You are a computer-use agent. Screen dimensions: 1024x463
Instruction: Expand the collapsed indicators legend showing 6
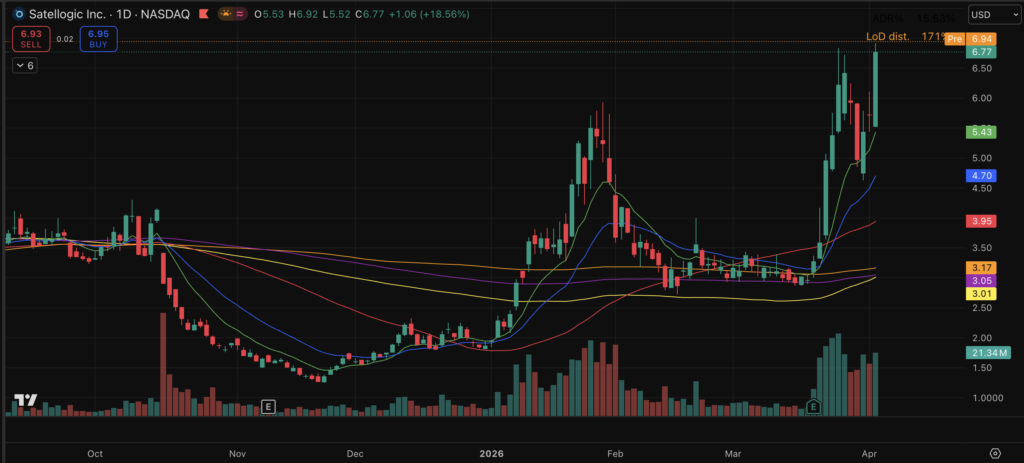25,65
